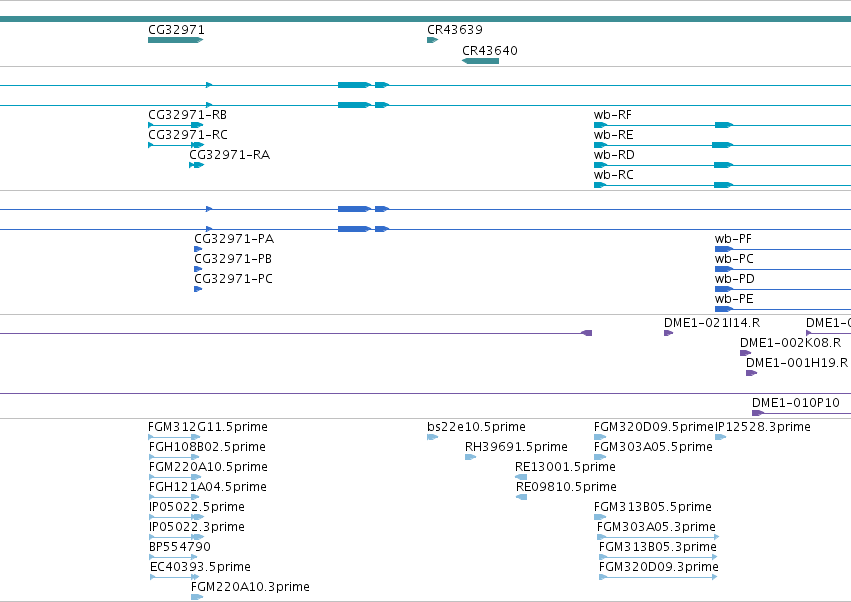
Task: Click the FGM220A10.5prime EST label
Action: [x=208, y=467]
